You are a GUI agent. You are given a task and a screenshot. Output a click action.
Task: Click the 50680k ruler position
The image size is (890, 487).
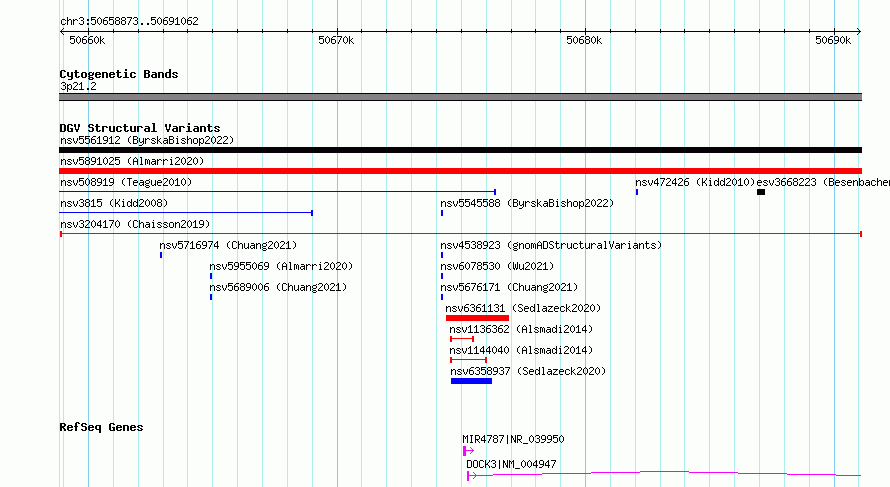coord(584,40)
